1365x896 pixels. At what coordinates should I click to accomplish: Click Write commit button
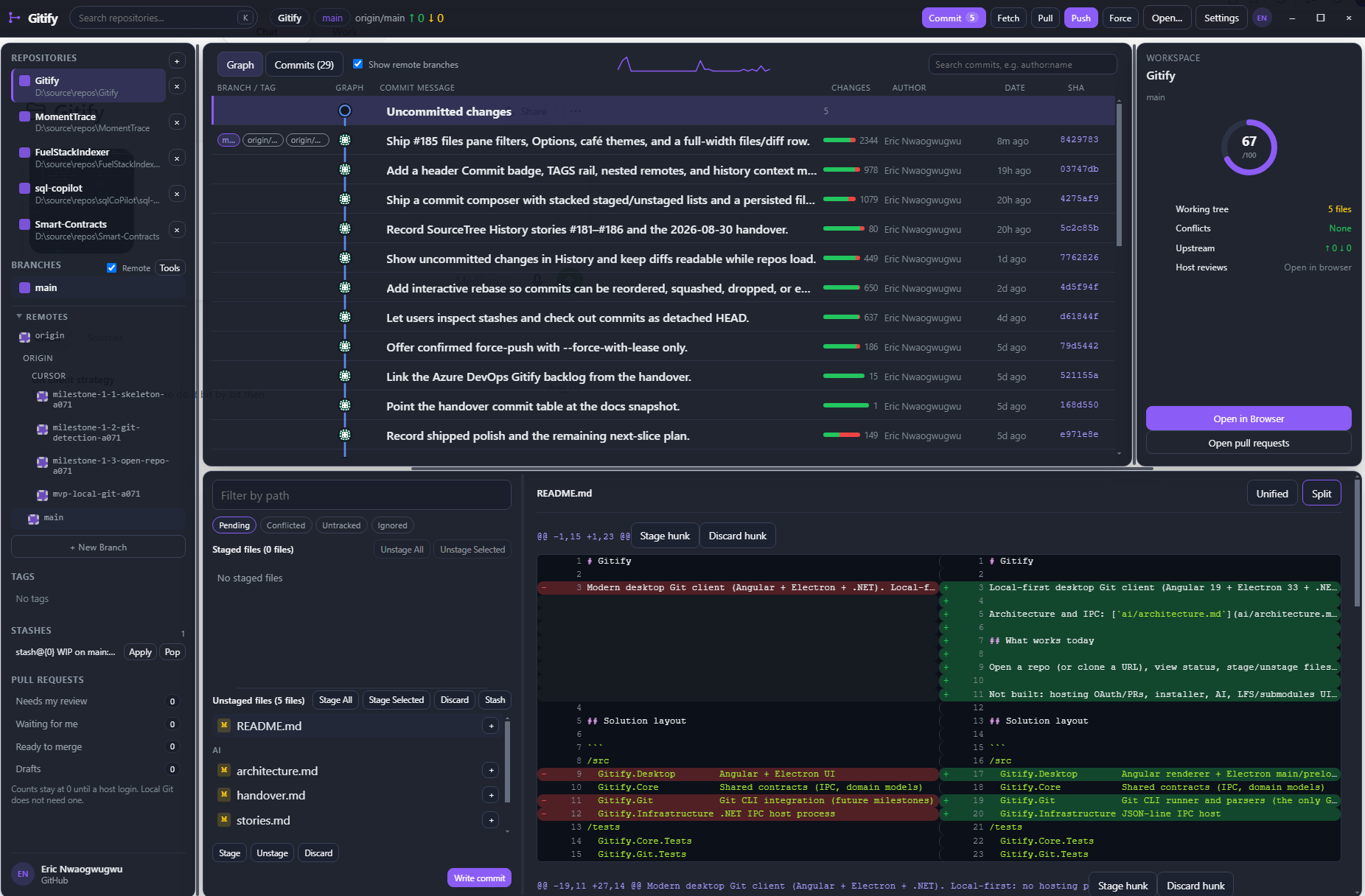pyautogui.click(x=479, y=878)
